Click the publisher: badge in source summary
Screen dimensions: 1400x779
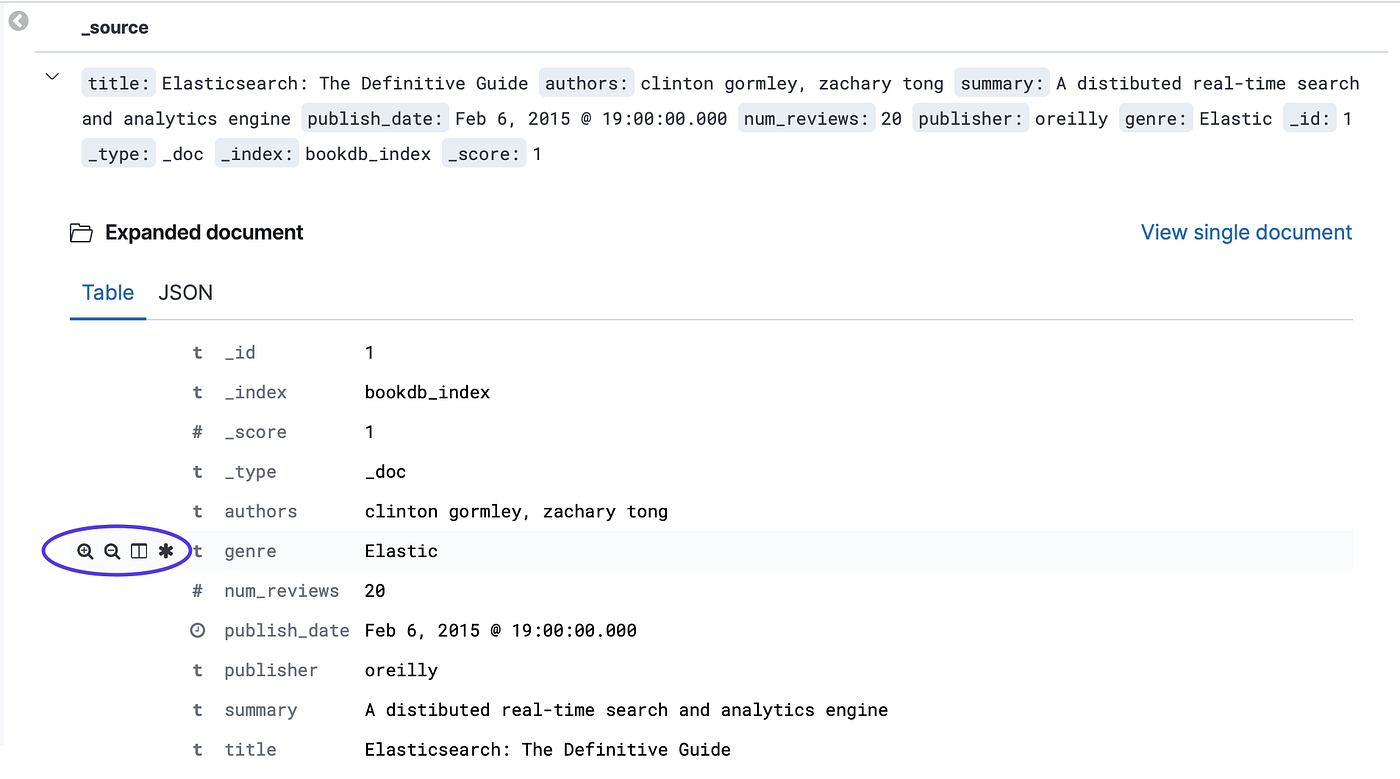click(970, 118)
